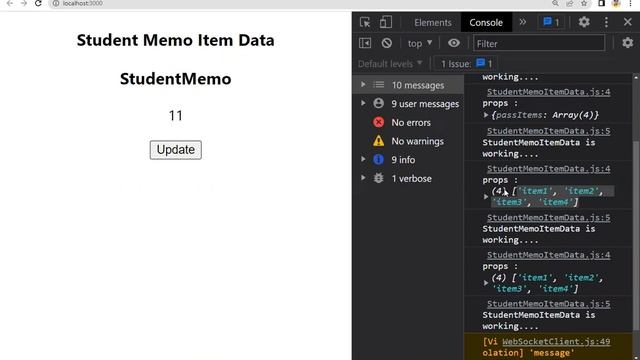The image size is (640, 360).
Task: Open the more tabs chevron menu
Action: click(522, 22)
